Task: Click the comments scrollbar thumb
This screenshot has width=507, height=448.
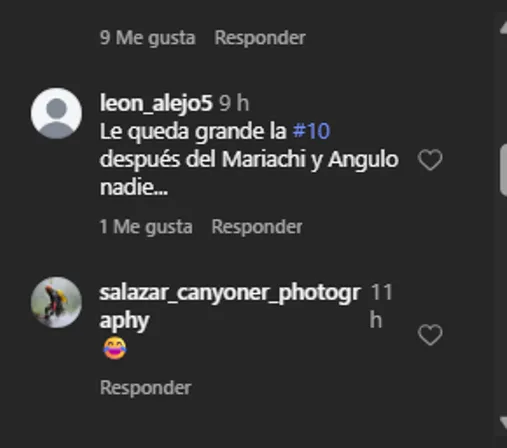Action: (503, 170)
